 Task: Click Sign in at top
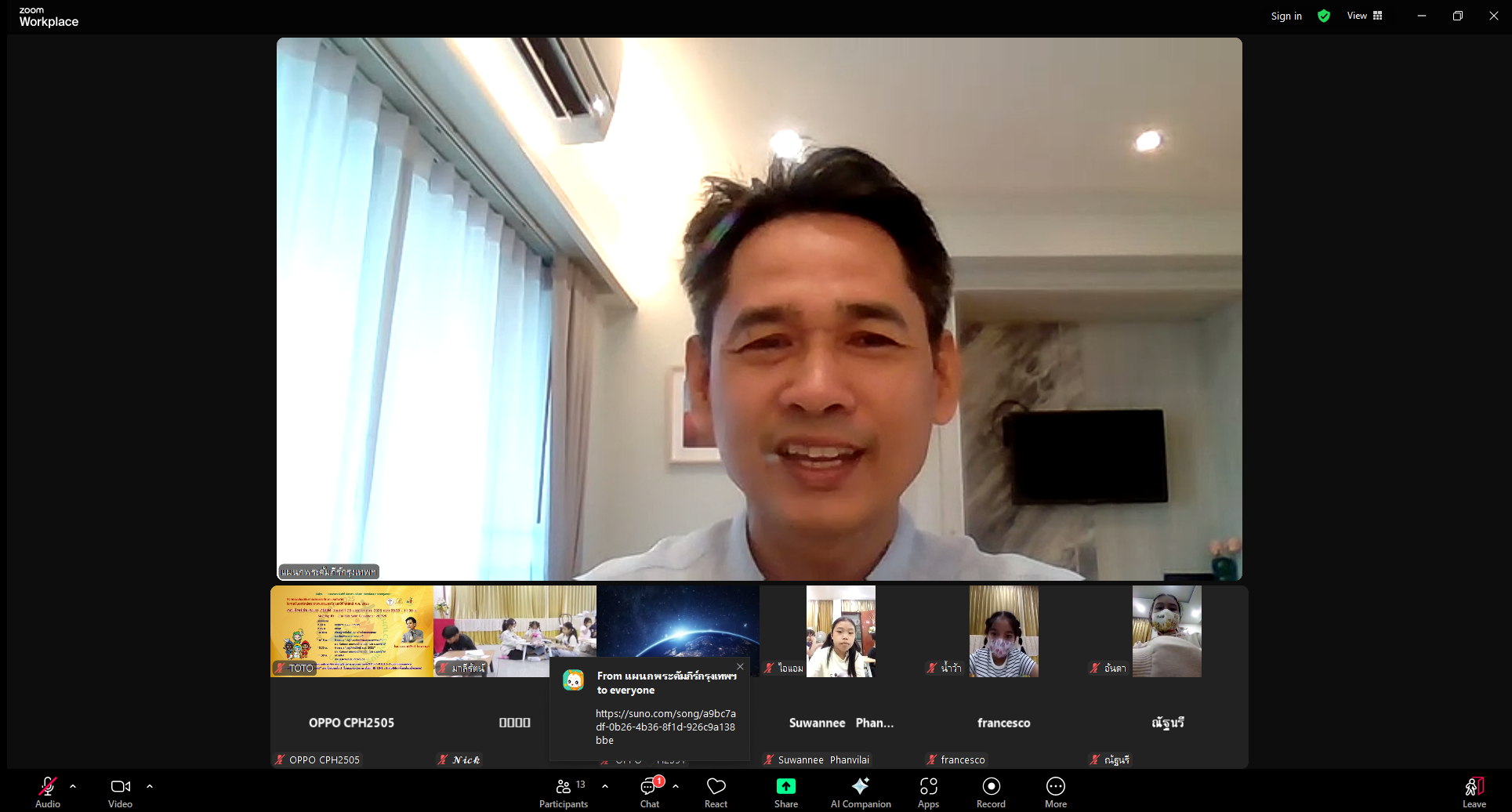(x=1286, y=16)
